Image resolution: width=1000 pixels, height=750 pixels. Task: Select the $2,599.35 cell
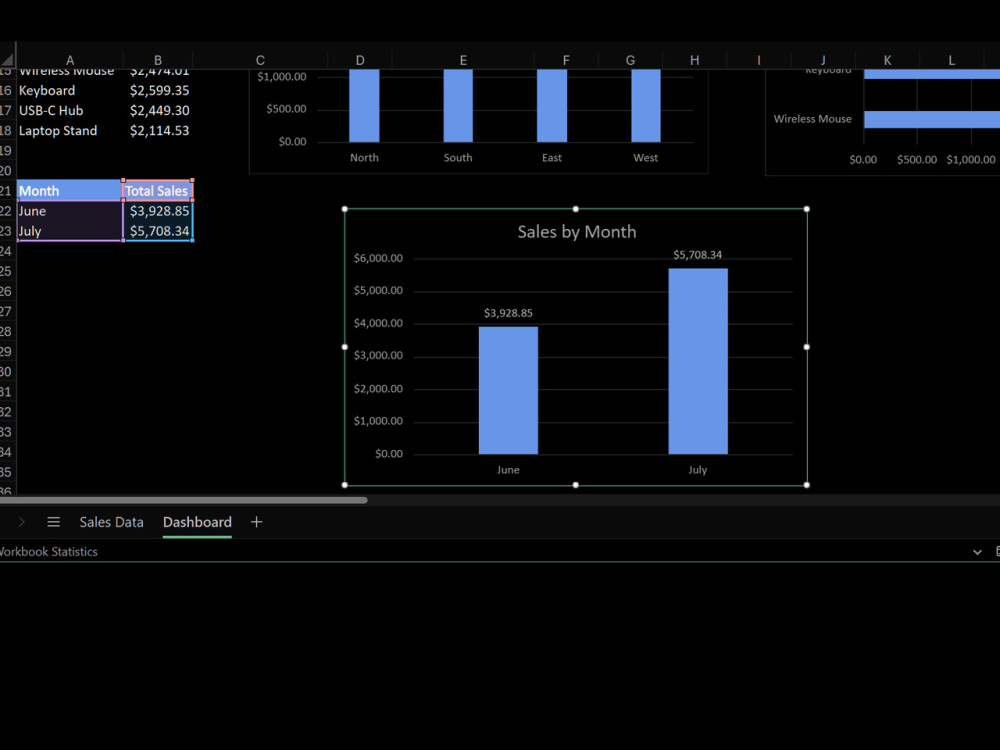158,91
